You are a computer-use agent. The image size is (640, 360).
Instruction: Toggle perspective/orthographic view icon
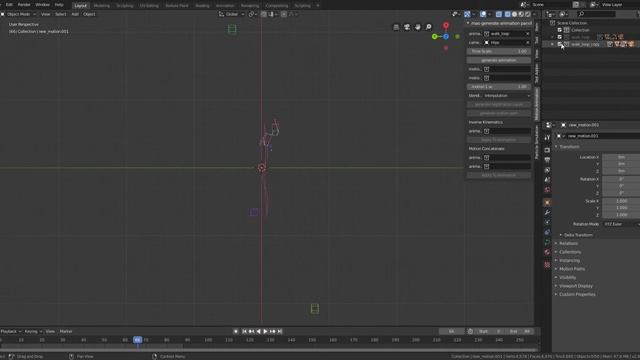396,27
